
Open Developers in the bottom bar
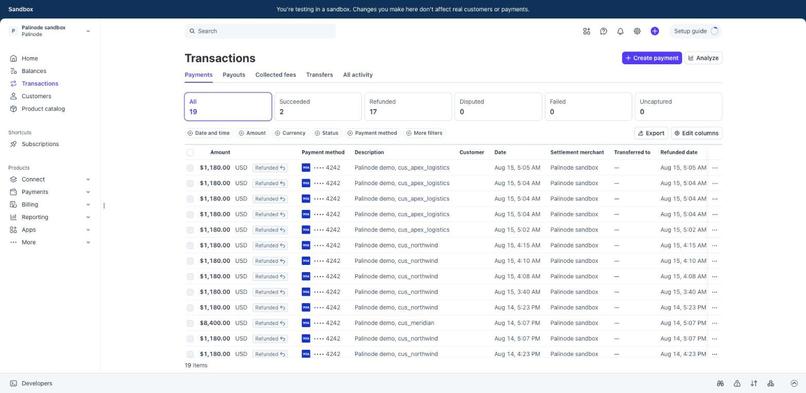click(x=31, y=384)
